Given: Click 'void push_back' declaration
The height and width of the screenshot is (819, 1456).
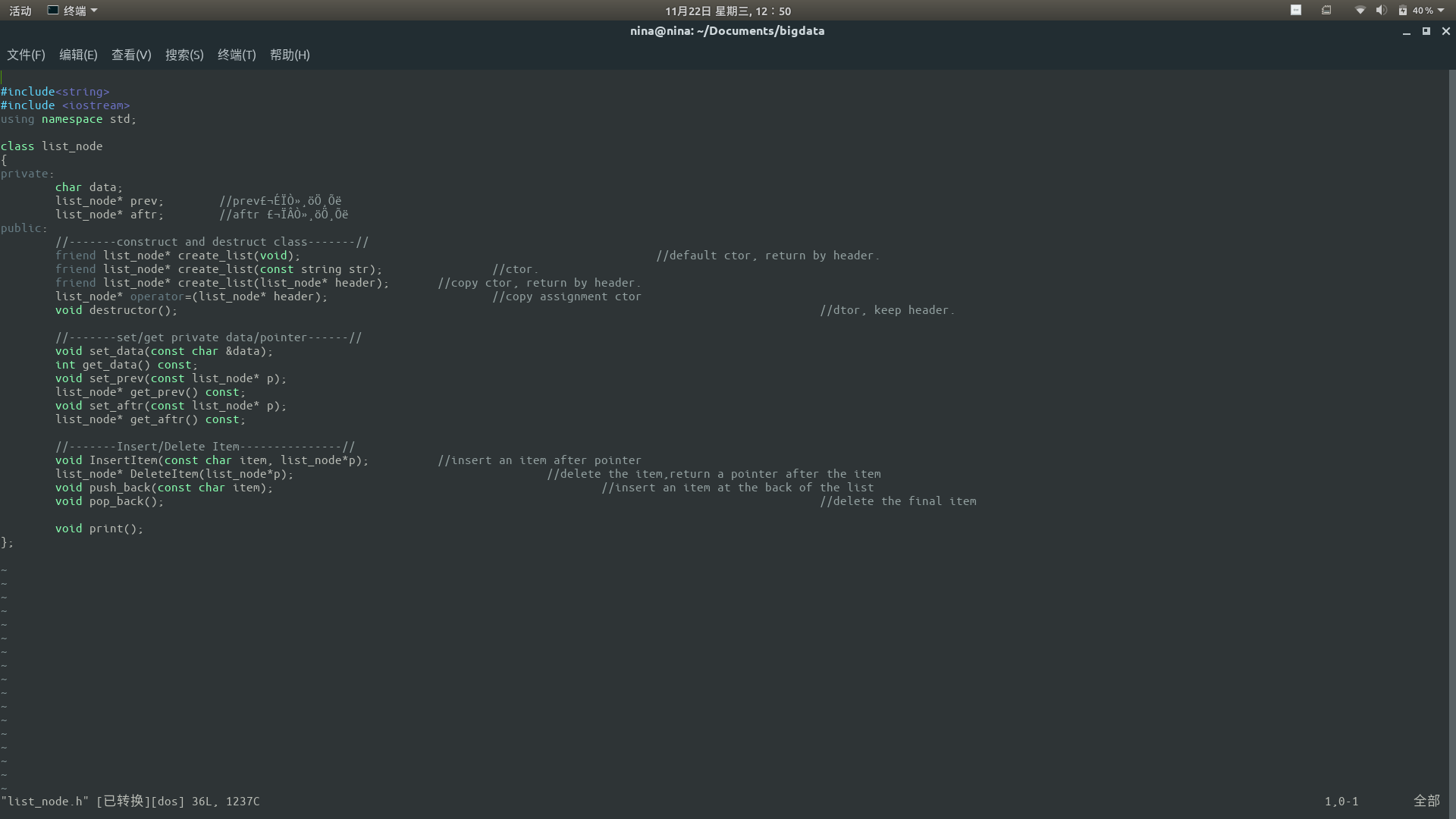Looking at the screenshot, I should point(164,488).
